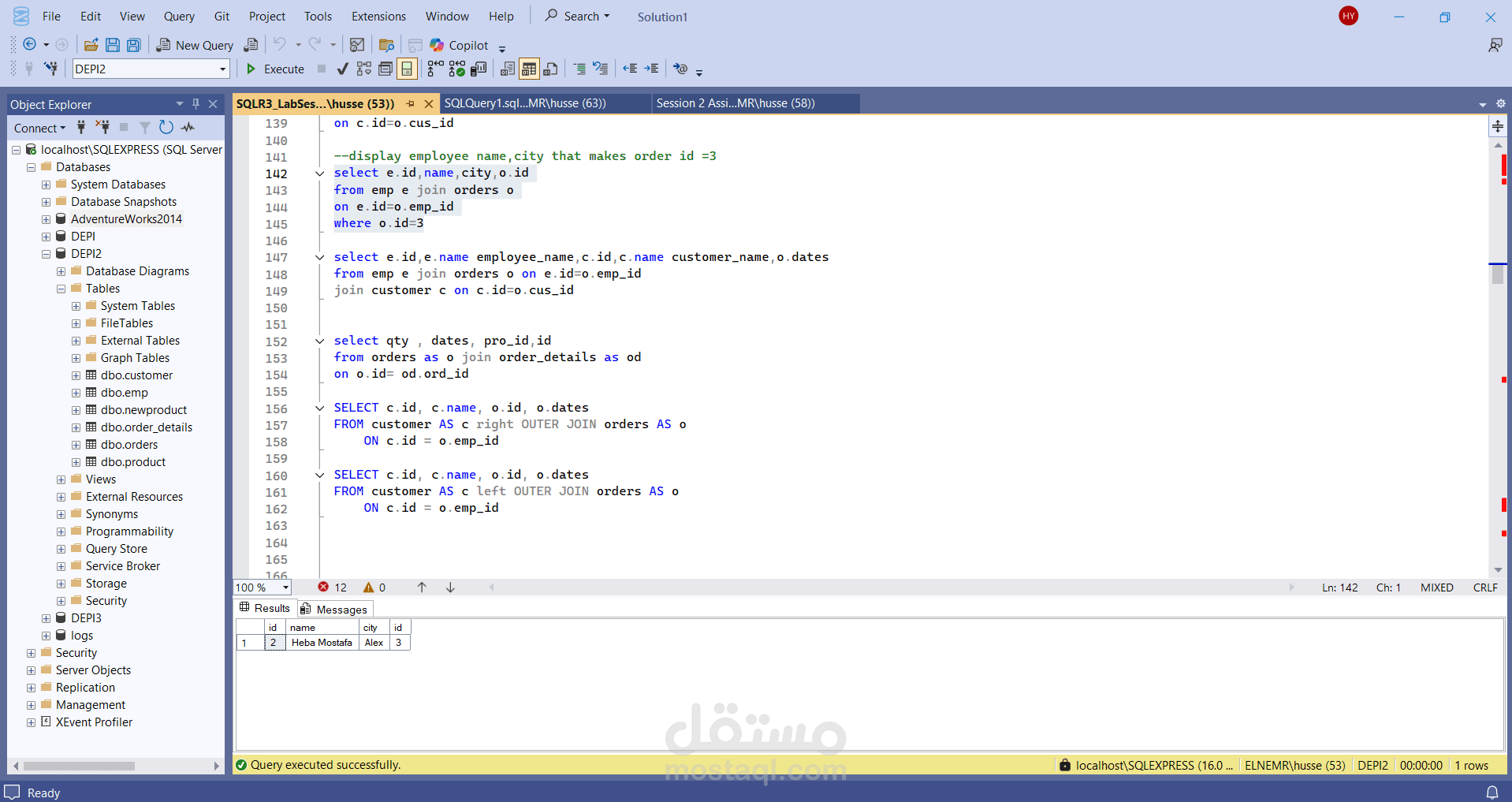Open the Query menu

pyautogui.click(x=179, y=16)
